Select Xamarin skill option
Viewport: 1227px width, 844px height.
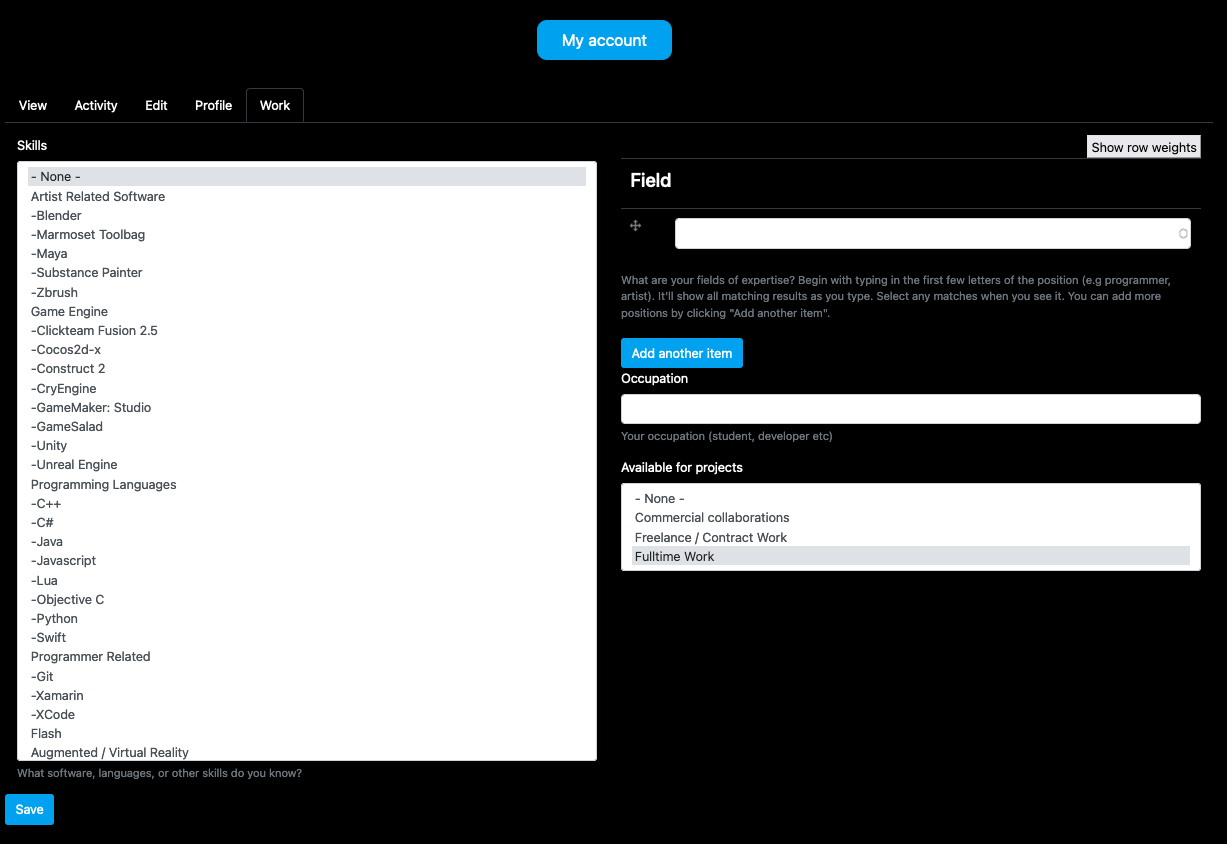click(x=307, y=696)
